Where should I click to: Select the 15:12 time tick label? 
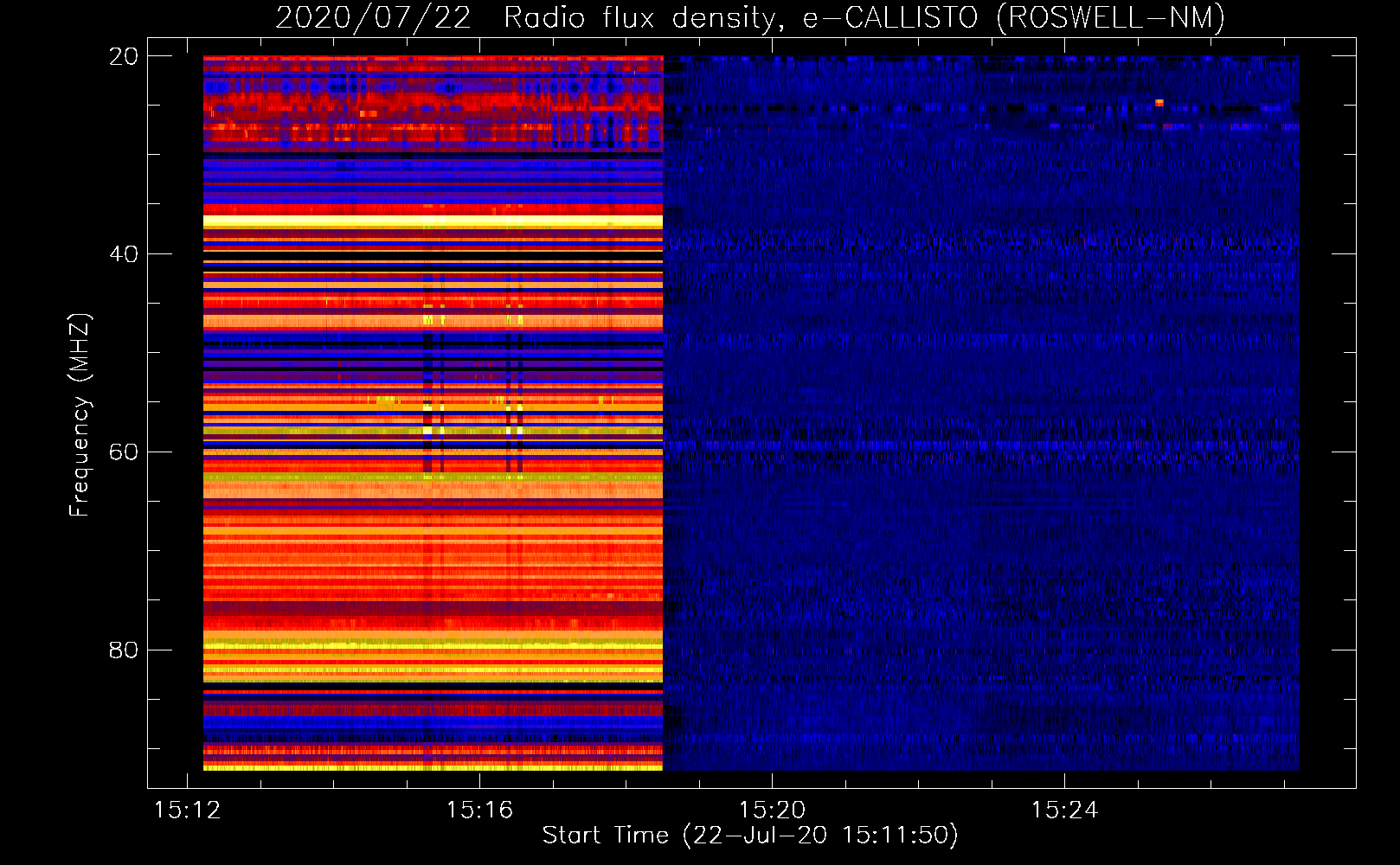(x=187, y=811)
